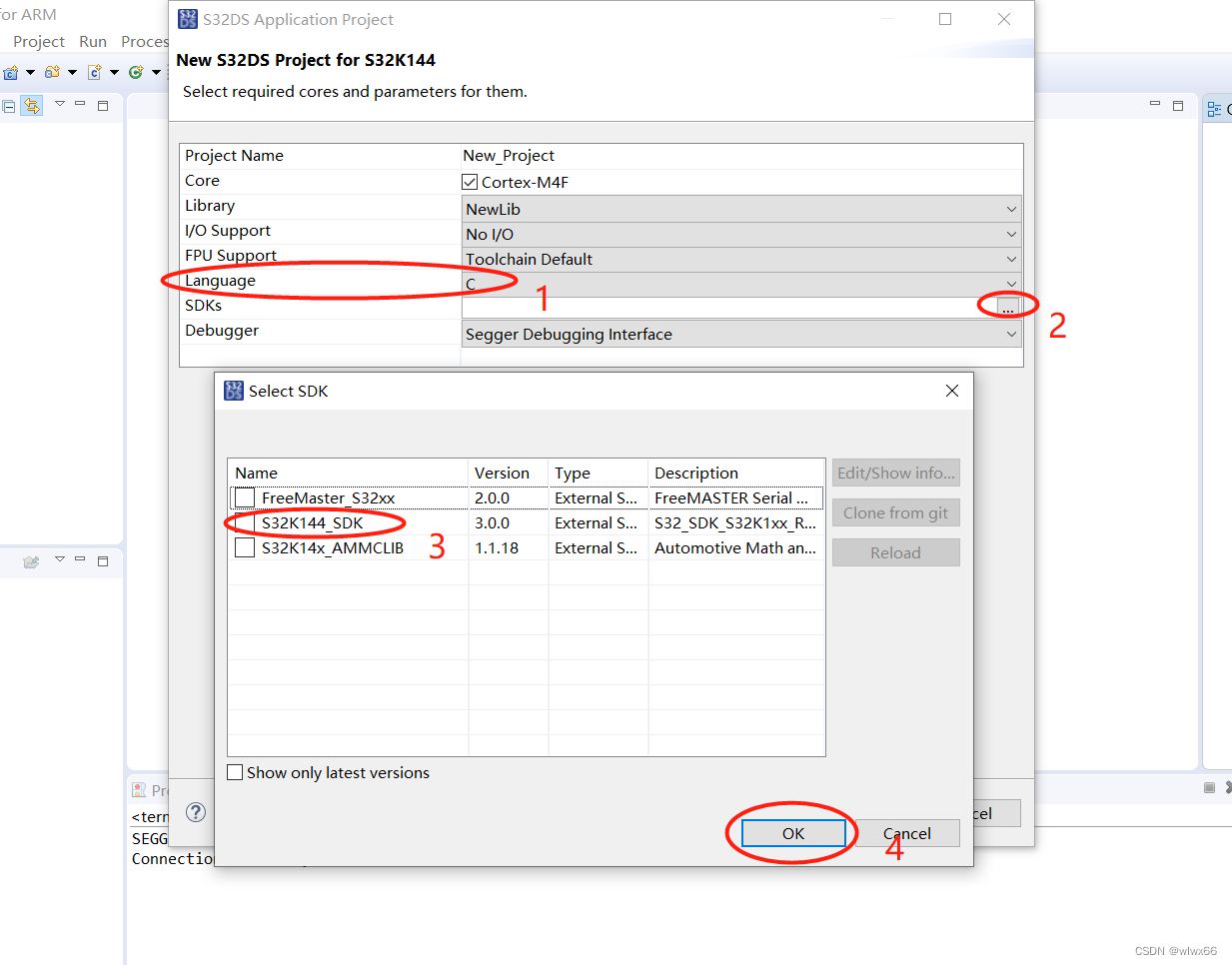Close the Select SDK dialog
This screenshot has width=1232, height=965.
(952, 391)
